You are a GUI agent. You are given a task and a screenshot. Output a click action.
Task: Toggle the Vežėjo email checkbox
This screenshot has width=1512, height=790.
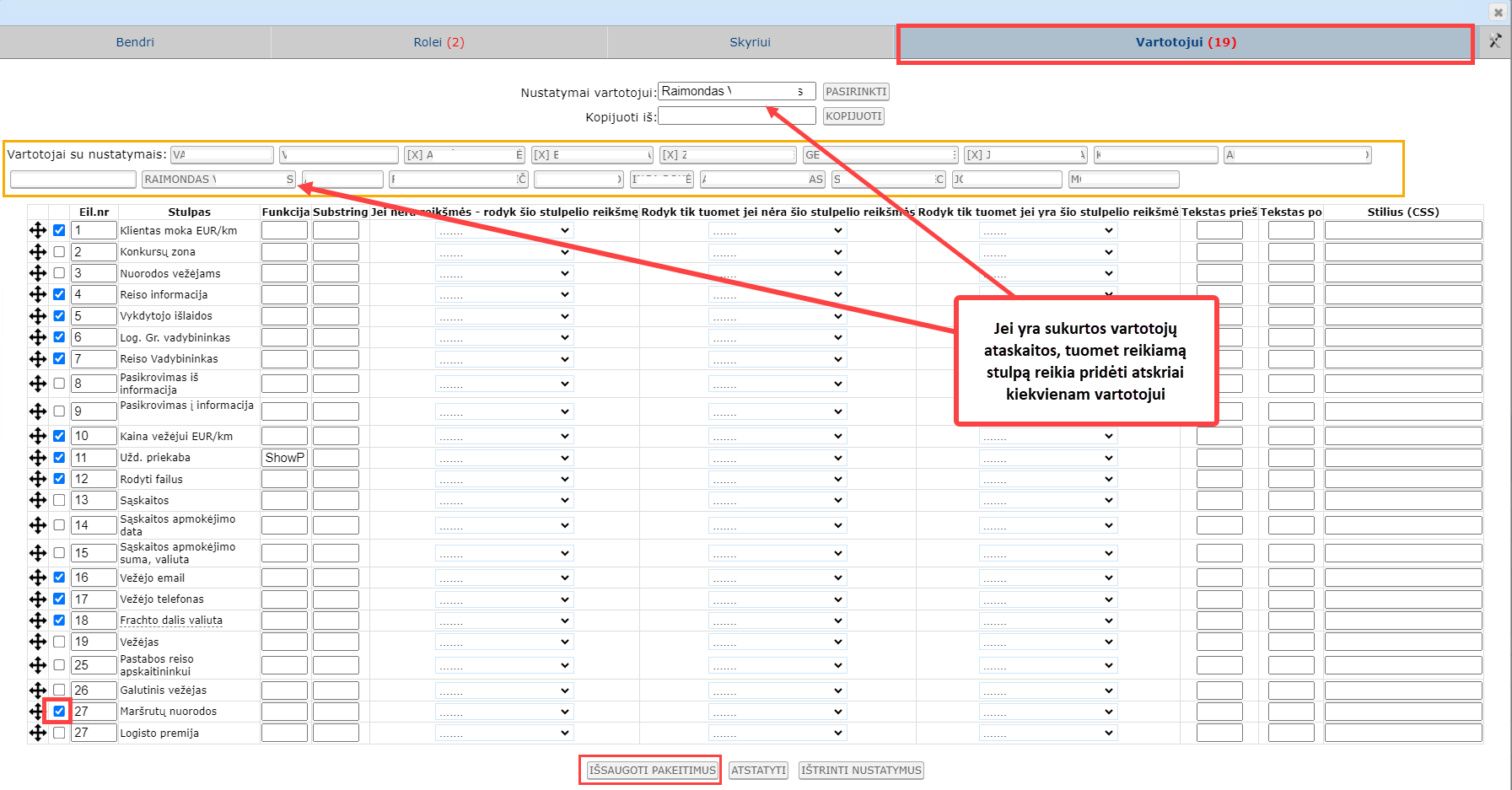pos(59,578)
